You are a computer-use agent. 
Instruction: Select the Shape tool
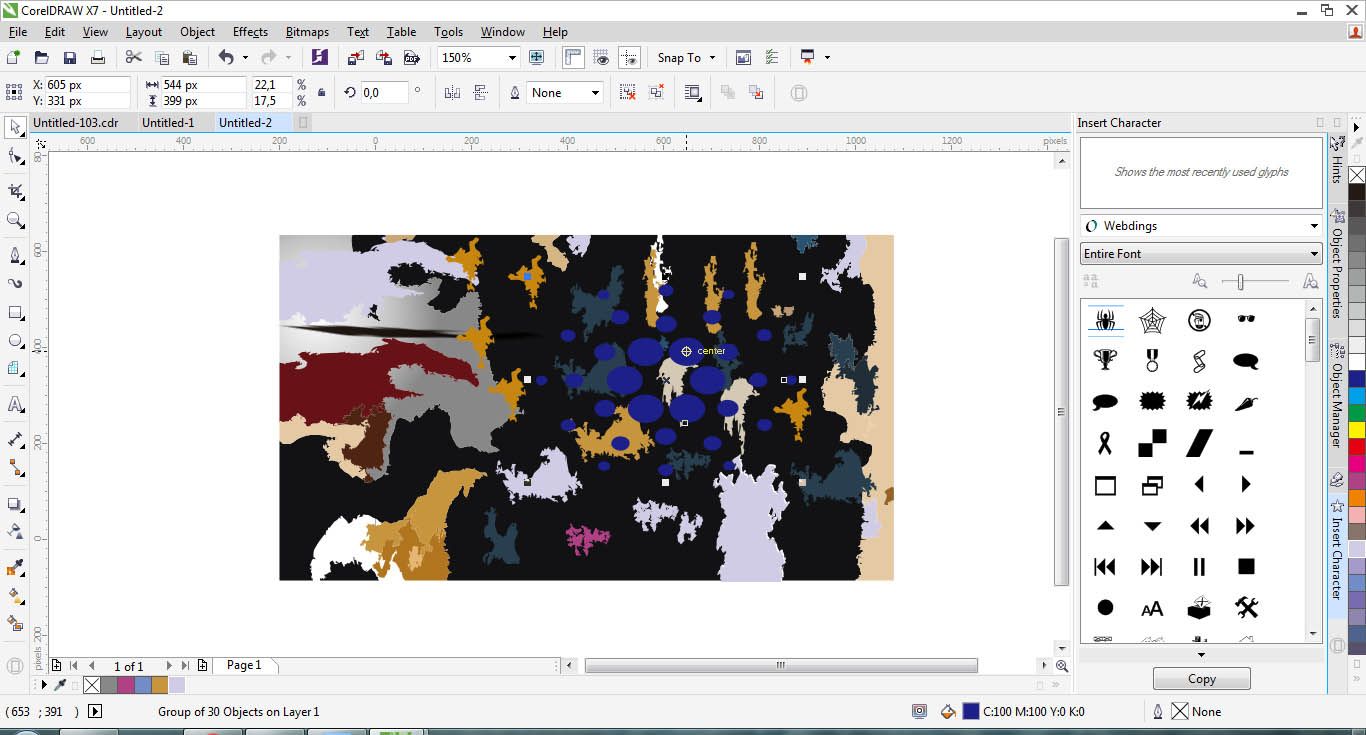pos(15,156)
